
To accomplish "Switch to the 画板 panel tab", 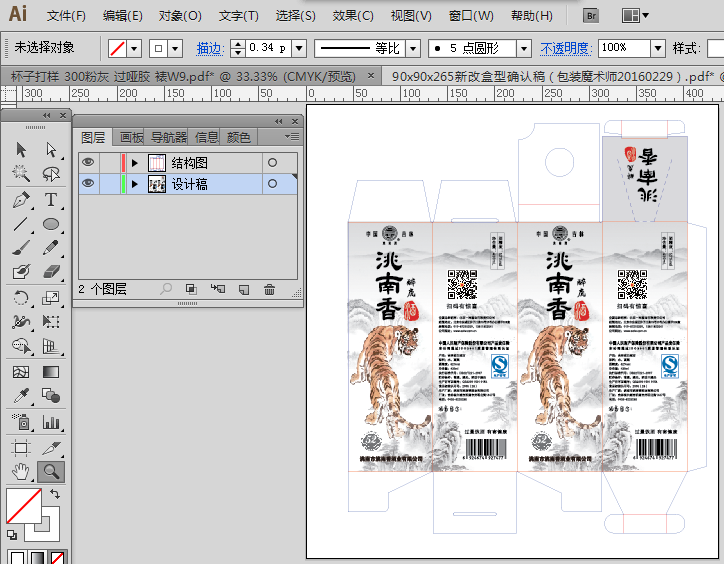I will point(131,137).
